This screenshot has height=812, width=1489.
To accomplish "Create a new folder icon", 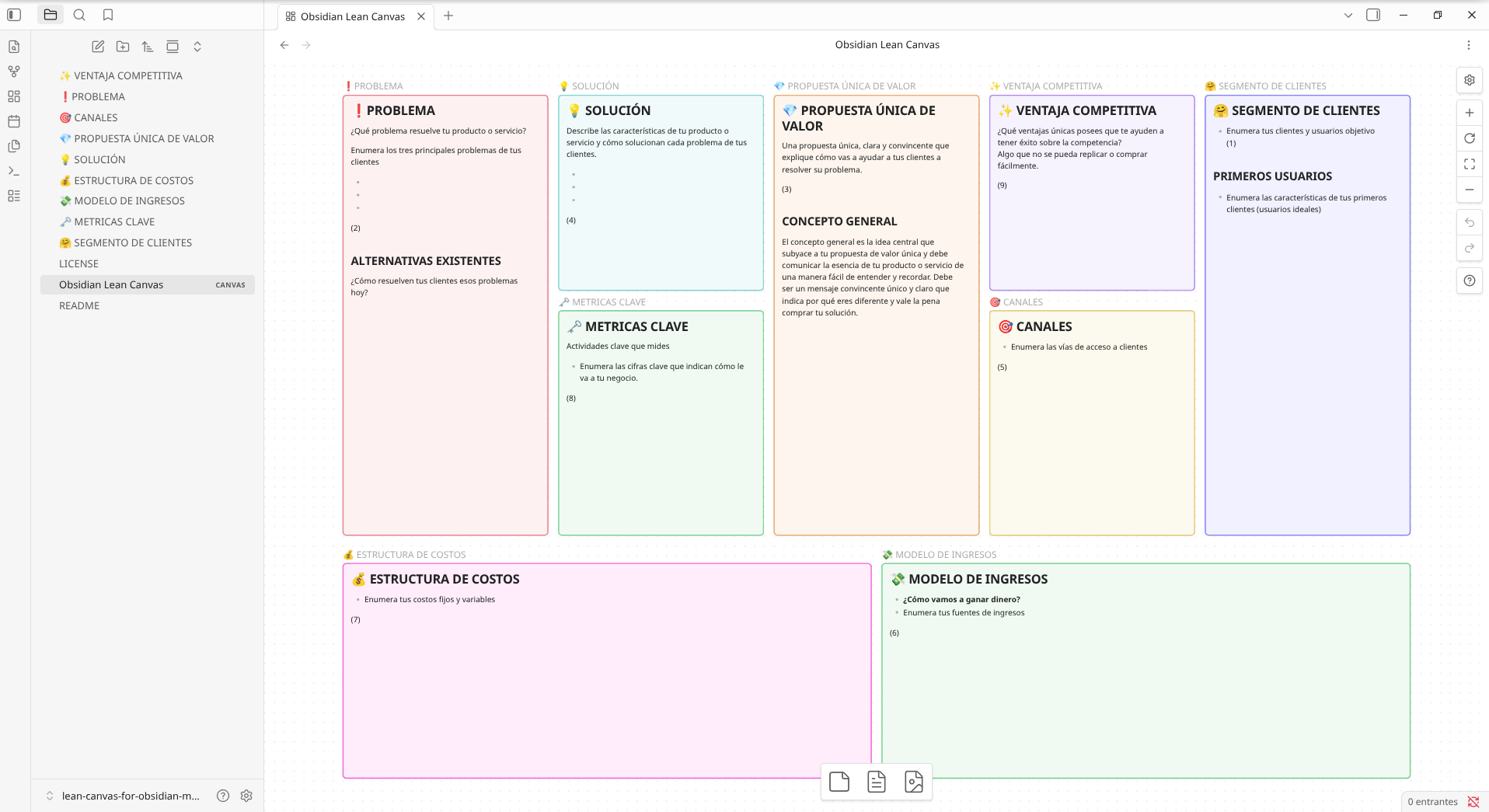I will pos(123,47).
